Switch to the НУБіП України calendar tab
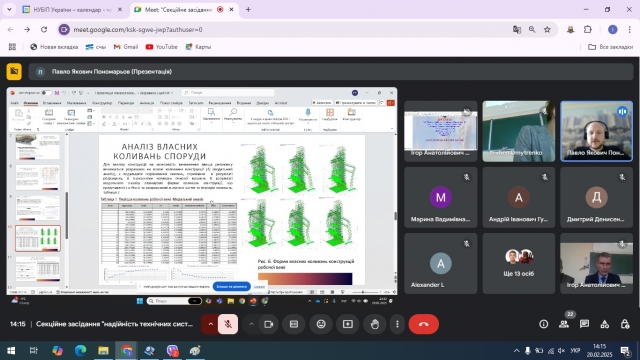This screenshot has height=360, width=640. (73, 9)
